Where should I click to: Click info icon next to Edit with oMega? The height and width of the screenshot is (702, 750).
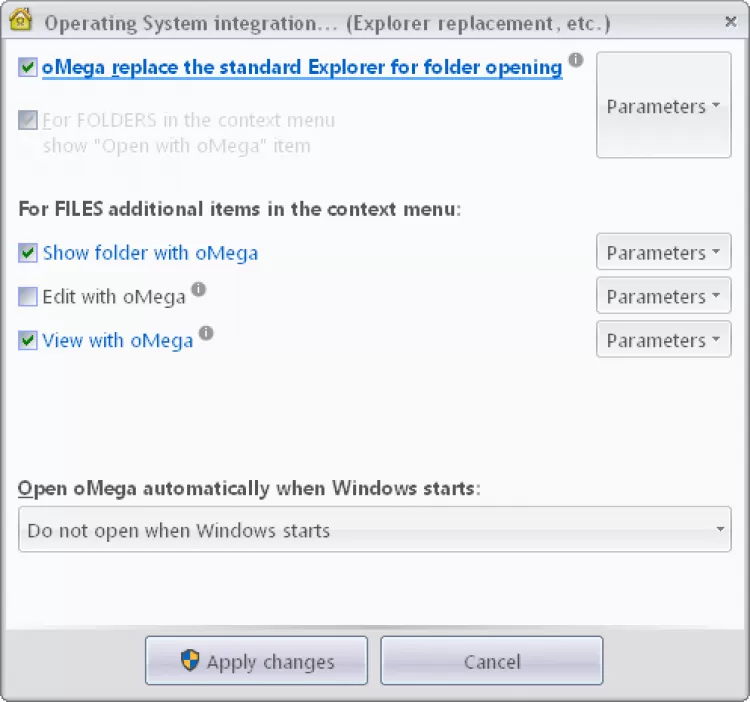[x=199, y=289]
